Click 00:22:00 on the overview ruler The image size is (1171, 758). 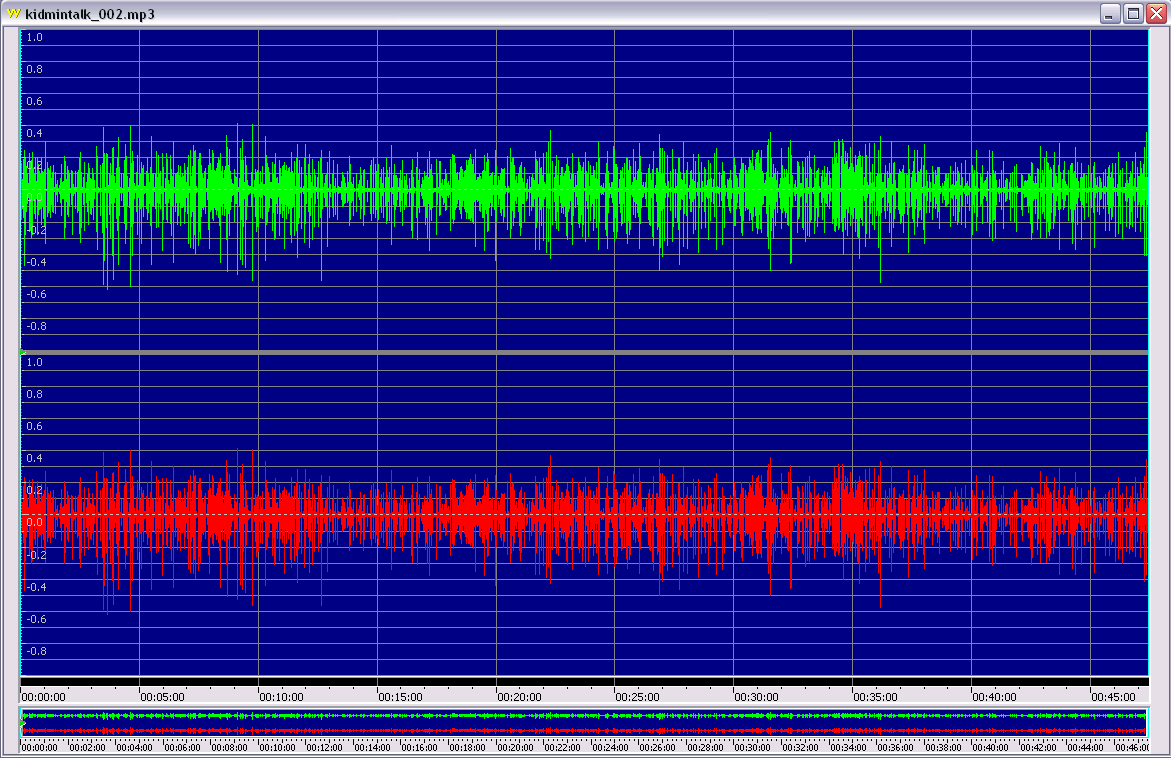562,747
